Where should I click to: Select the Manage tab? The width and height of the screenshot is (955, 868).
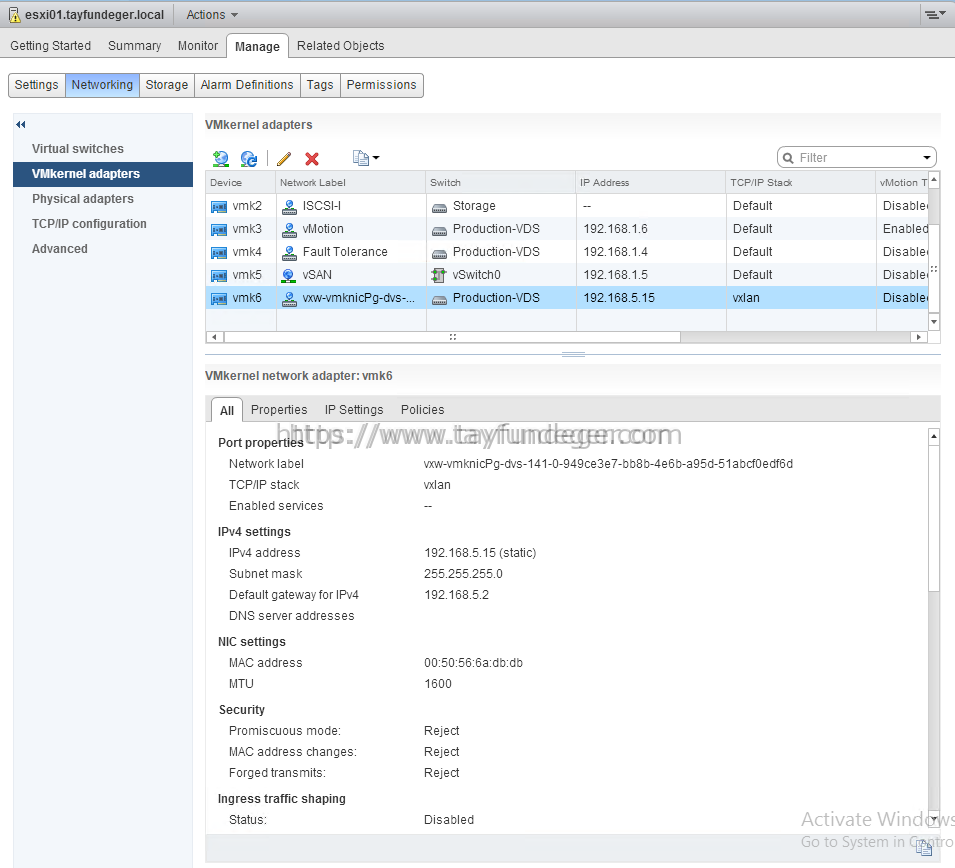tap(257, 46)
